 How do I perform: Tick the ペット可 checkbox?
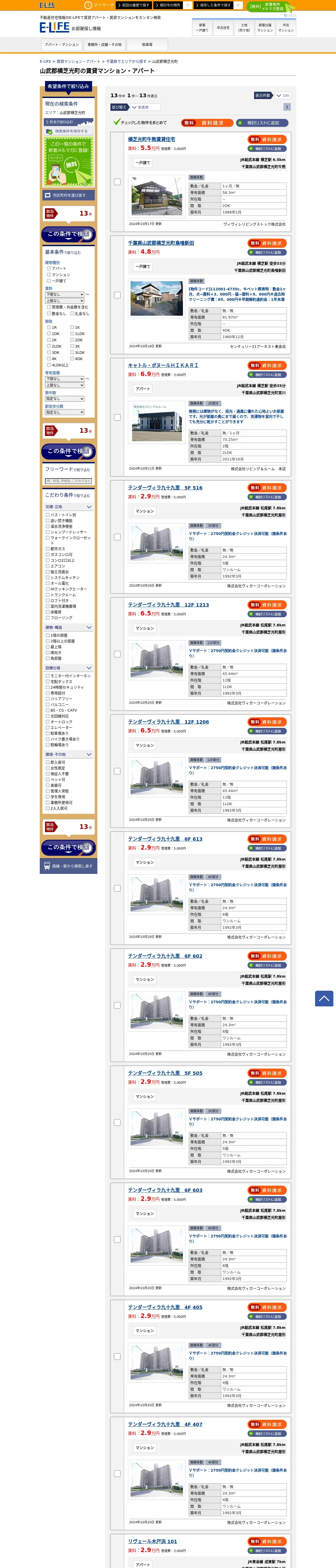[48, 780]
